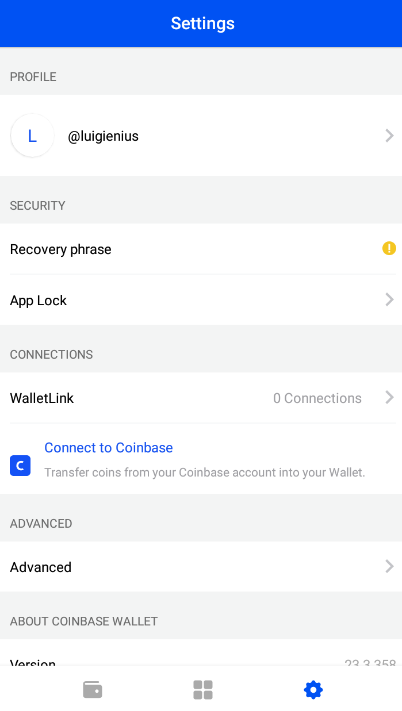Tap the Settings header title
Image resolution: width=402 pixels, height=711 pixels.
(203, 24)
